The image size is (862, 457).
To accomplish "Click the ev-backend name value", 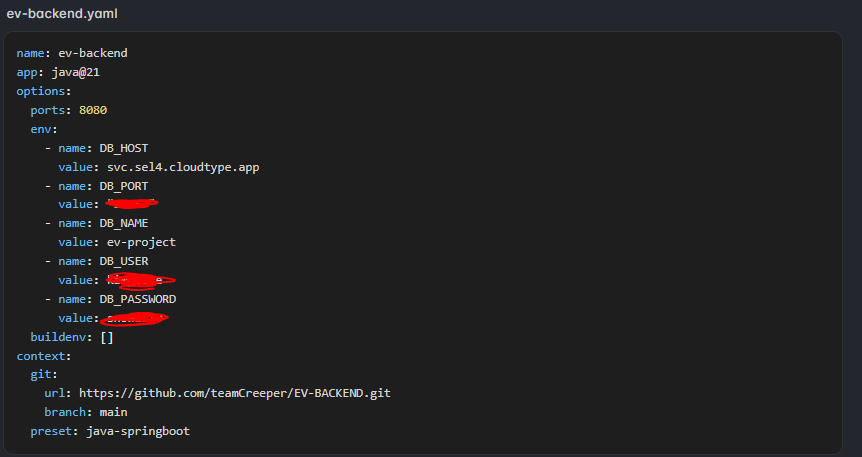I will click(x=93, y=53).
